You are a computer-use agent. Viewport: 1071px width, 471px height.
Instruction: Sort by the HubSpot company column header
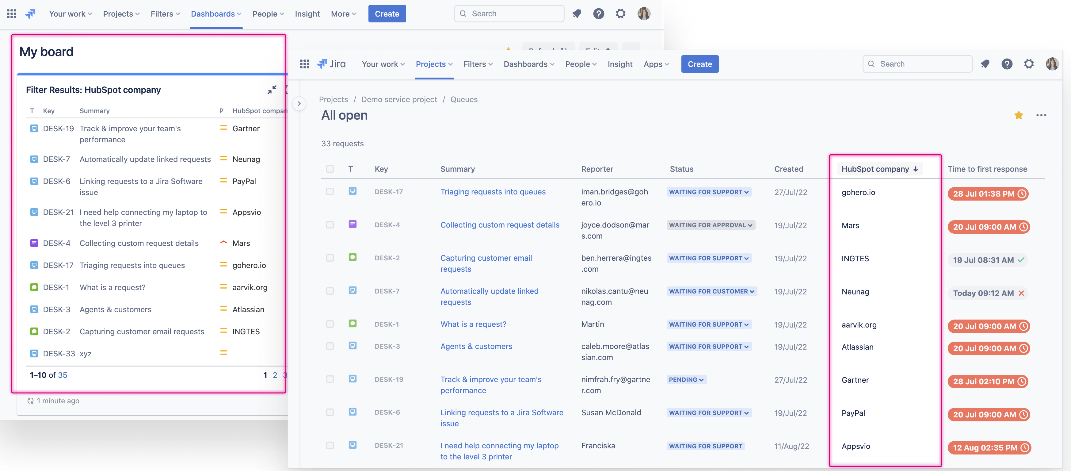[x=880, y=169]
